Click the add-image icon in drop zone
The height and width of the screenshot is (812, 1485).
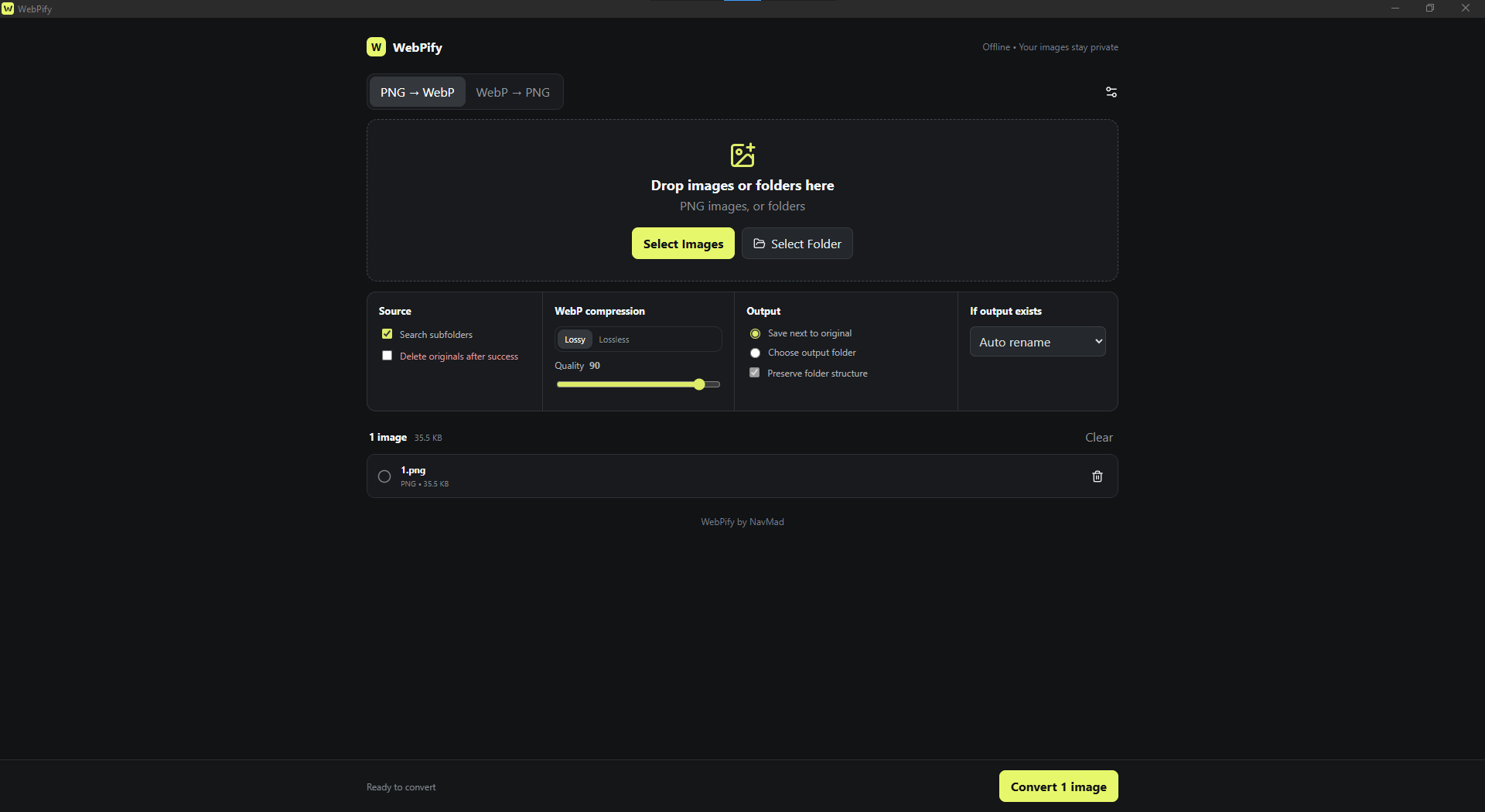[742, 155]
